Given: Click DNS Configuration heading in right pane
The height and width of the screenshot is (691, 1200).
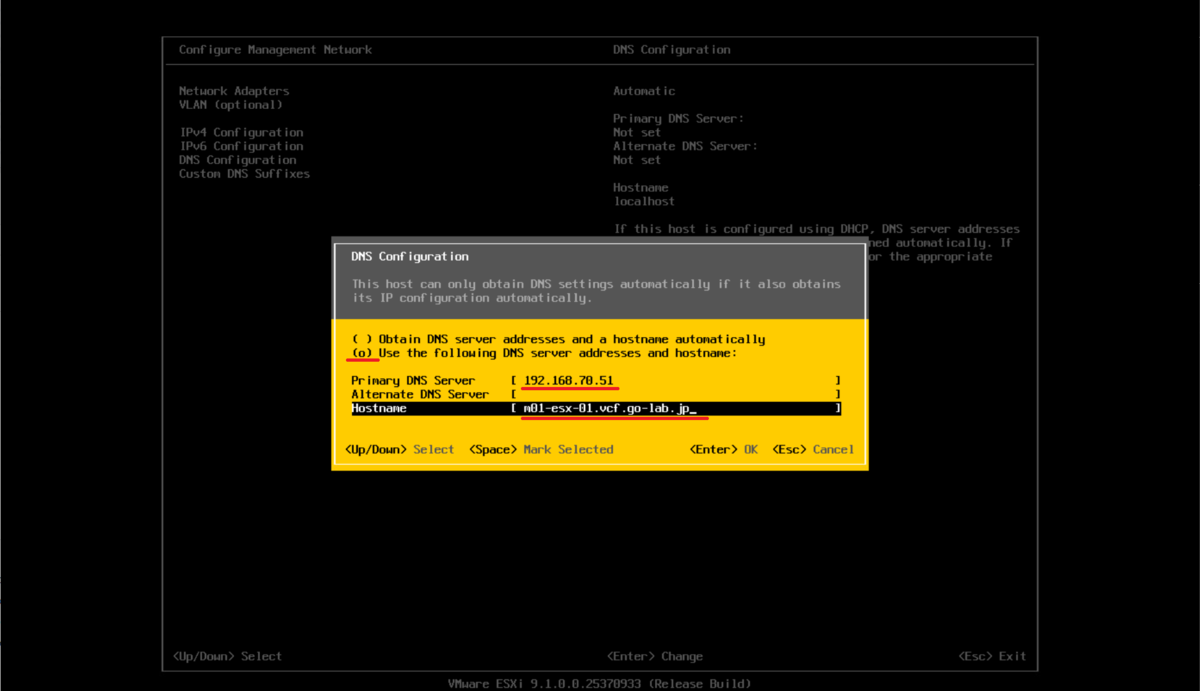Looking at the screenshot, I should click(672, 50).
